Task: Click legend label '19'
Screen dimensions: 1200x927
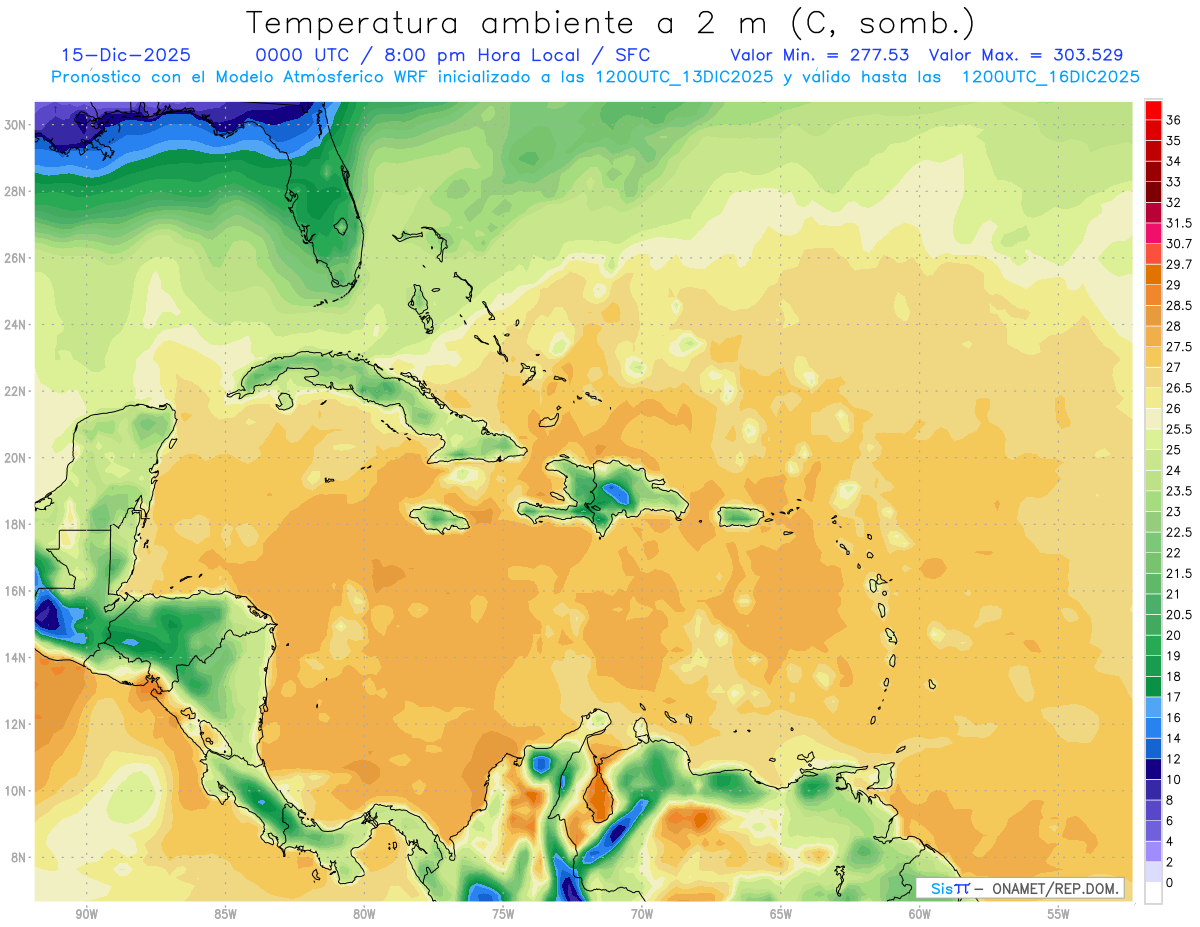Action: coord(1174,656)
